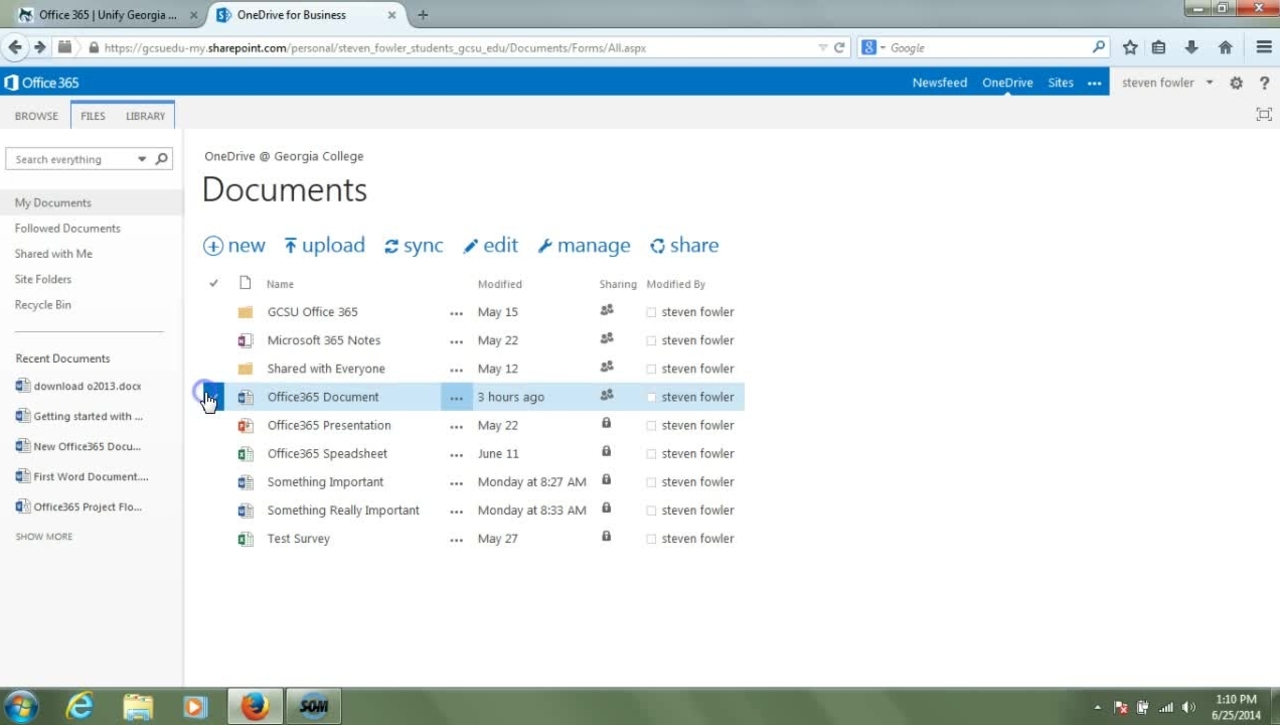Click sharing people icon for GCSU Office 365

pos(606,310)
